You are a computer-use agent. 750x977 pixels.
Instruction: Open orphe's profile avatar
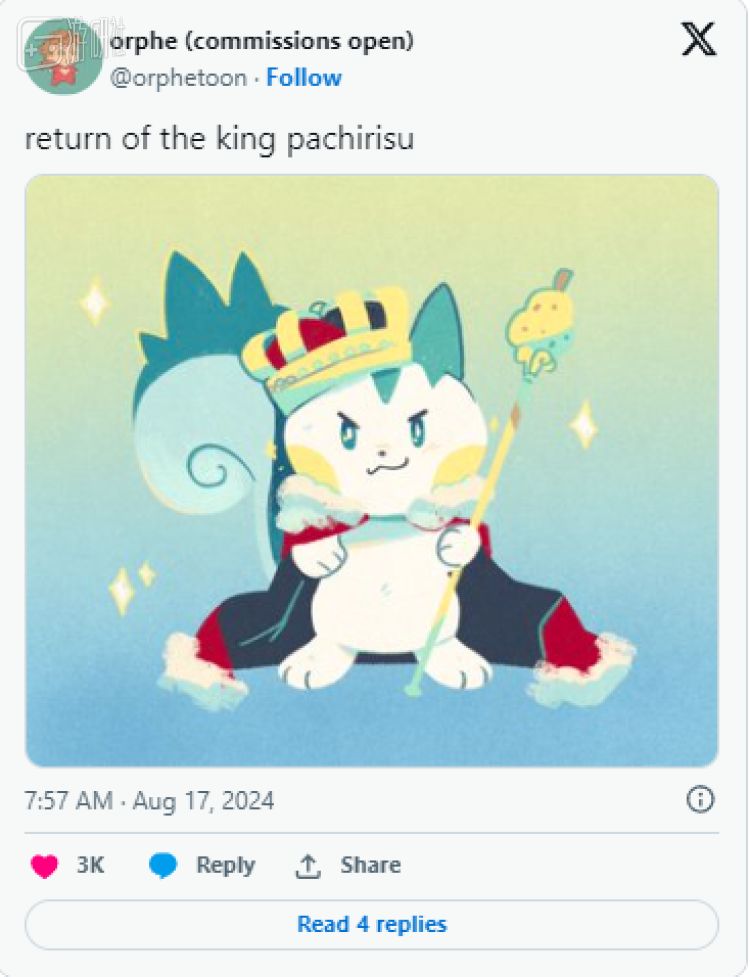(x=63, y=55)
